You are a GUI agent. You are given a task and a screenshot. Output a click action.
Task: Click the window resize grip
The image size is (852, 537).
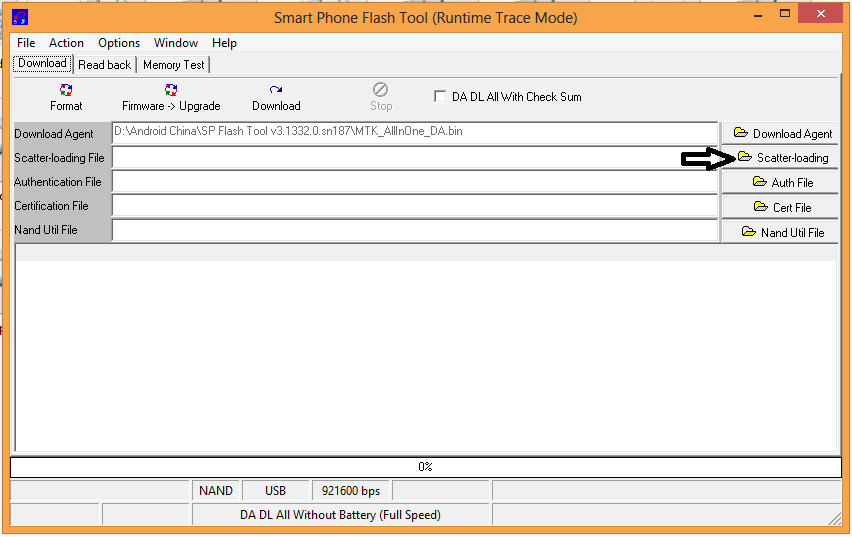pyautogui.click(x=835, y=519)
